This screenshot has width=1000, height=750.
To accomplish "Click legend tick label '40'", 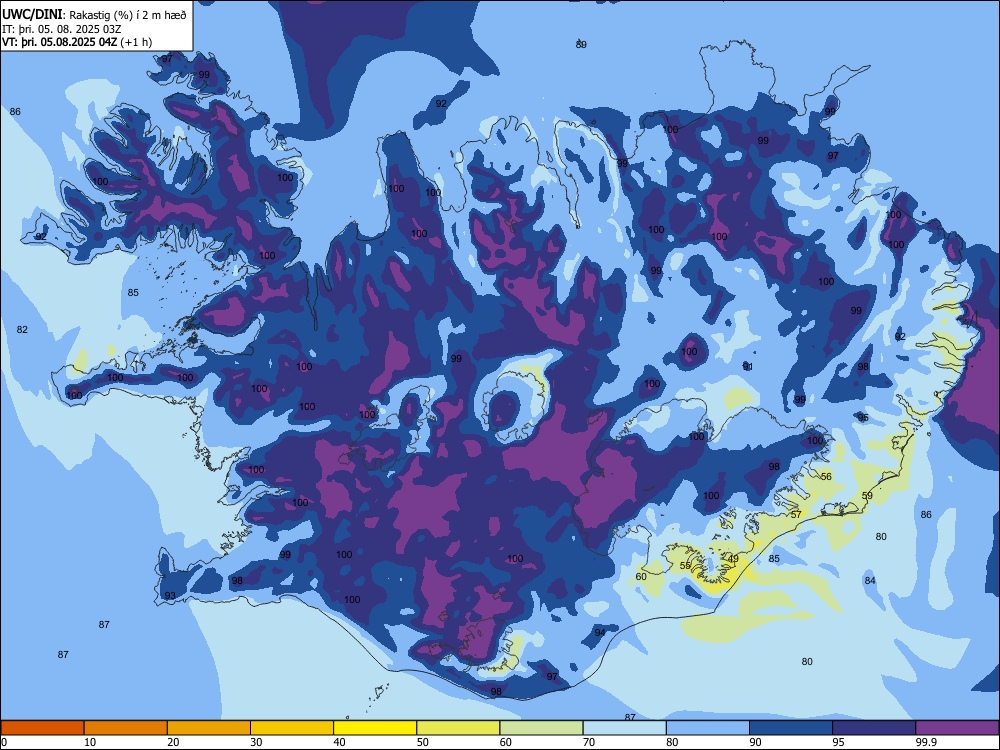I will [x=340, y=742].
